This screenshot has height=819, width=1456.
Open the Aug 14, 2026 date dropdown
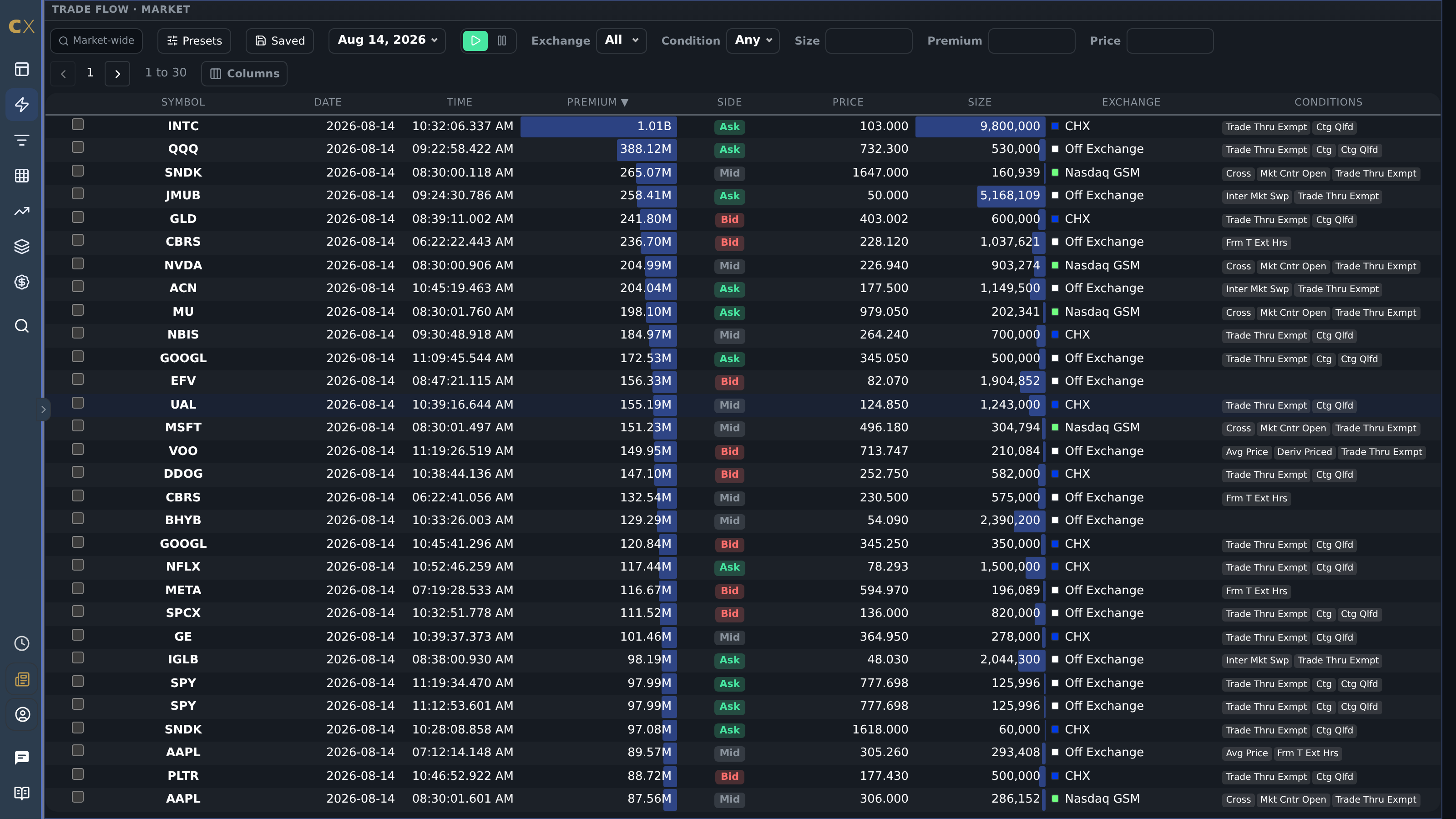tap(387, 40)
